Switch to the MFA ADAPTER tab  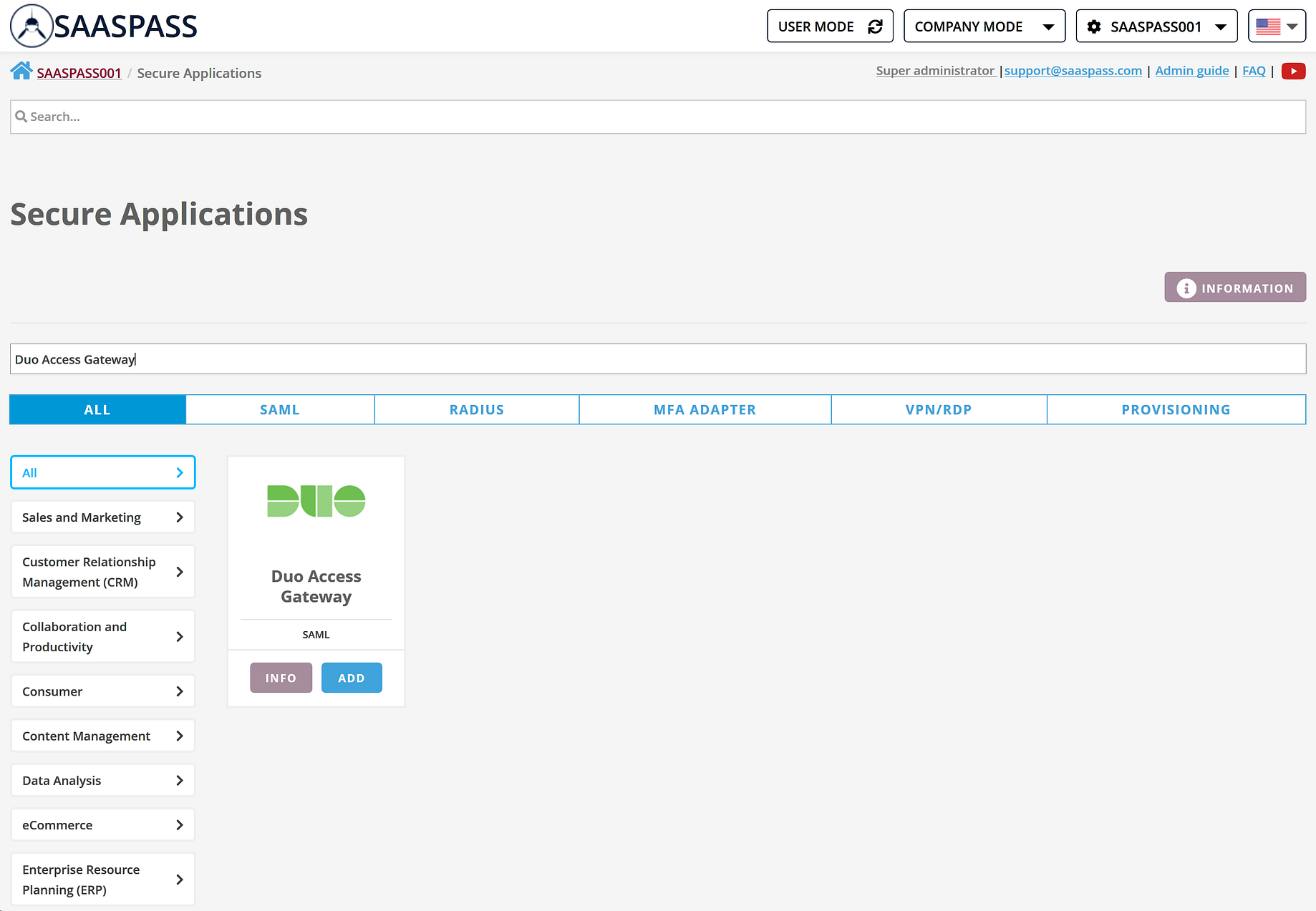tap(705, 409)
